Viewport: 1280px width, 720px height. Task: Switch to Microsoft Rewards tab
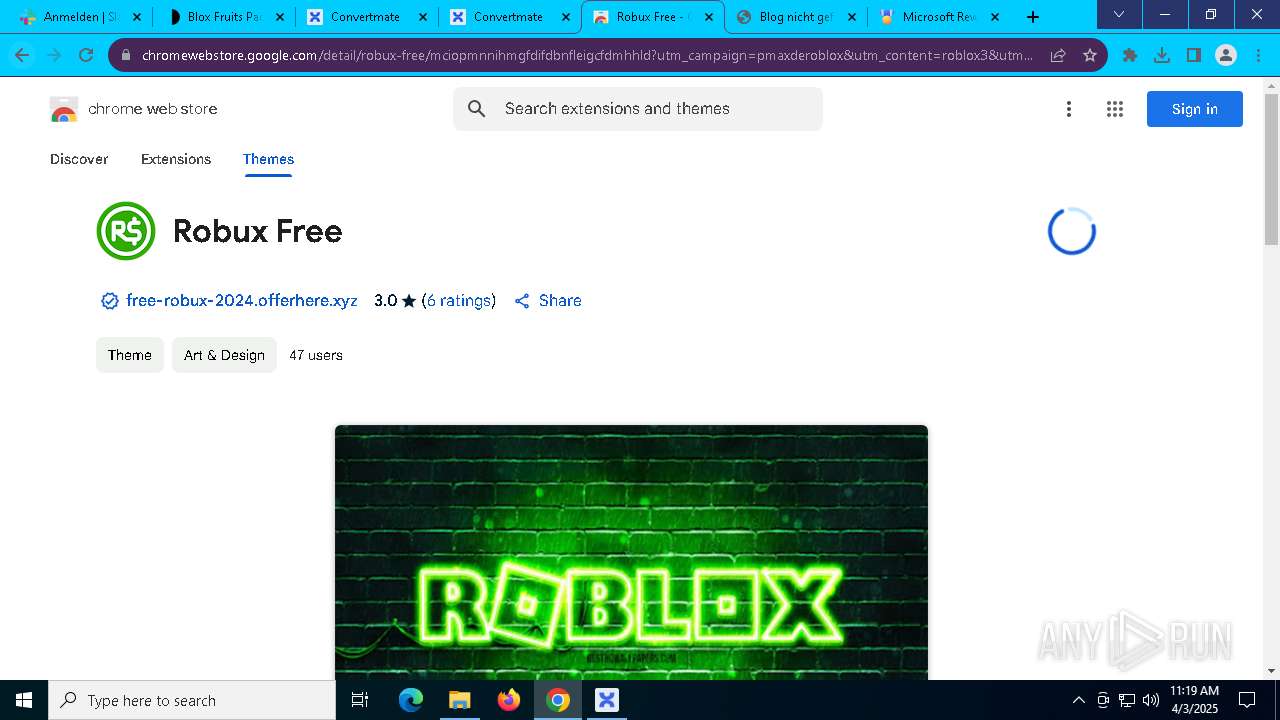pyautogui.click(x=940, y=17)
